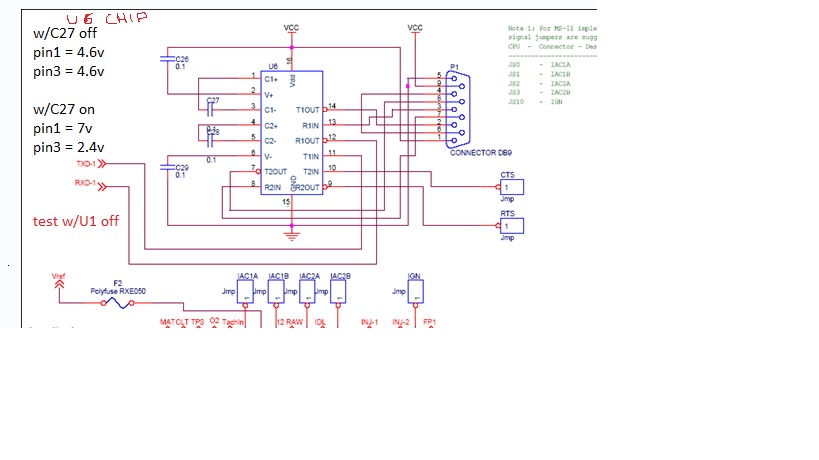
Task: Click the Vref arrow symbol
Action: point(59,284)
